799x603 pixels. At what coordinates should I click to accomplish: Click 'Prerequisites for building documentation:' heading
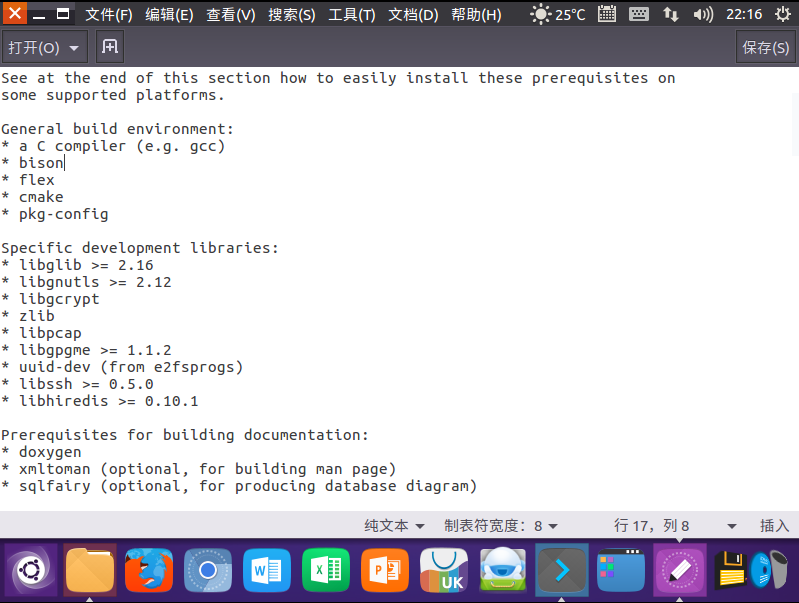click(x=184, y=435)
